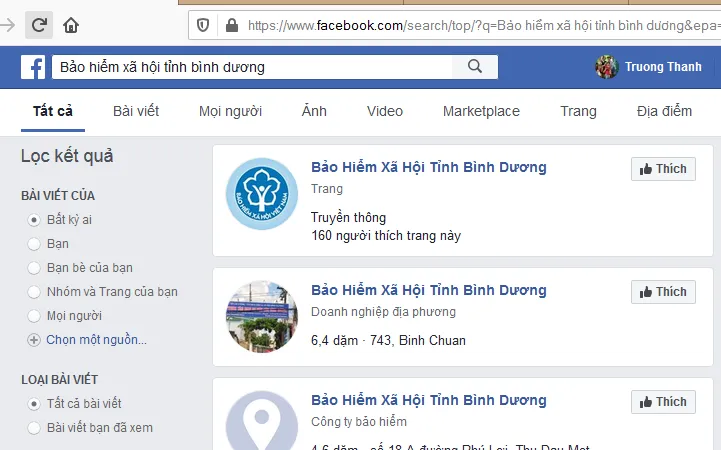The height and width of the screenshot is (450, 721).
Task: Go to the browser home page icon
Action: click(71, 25)
